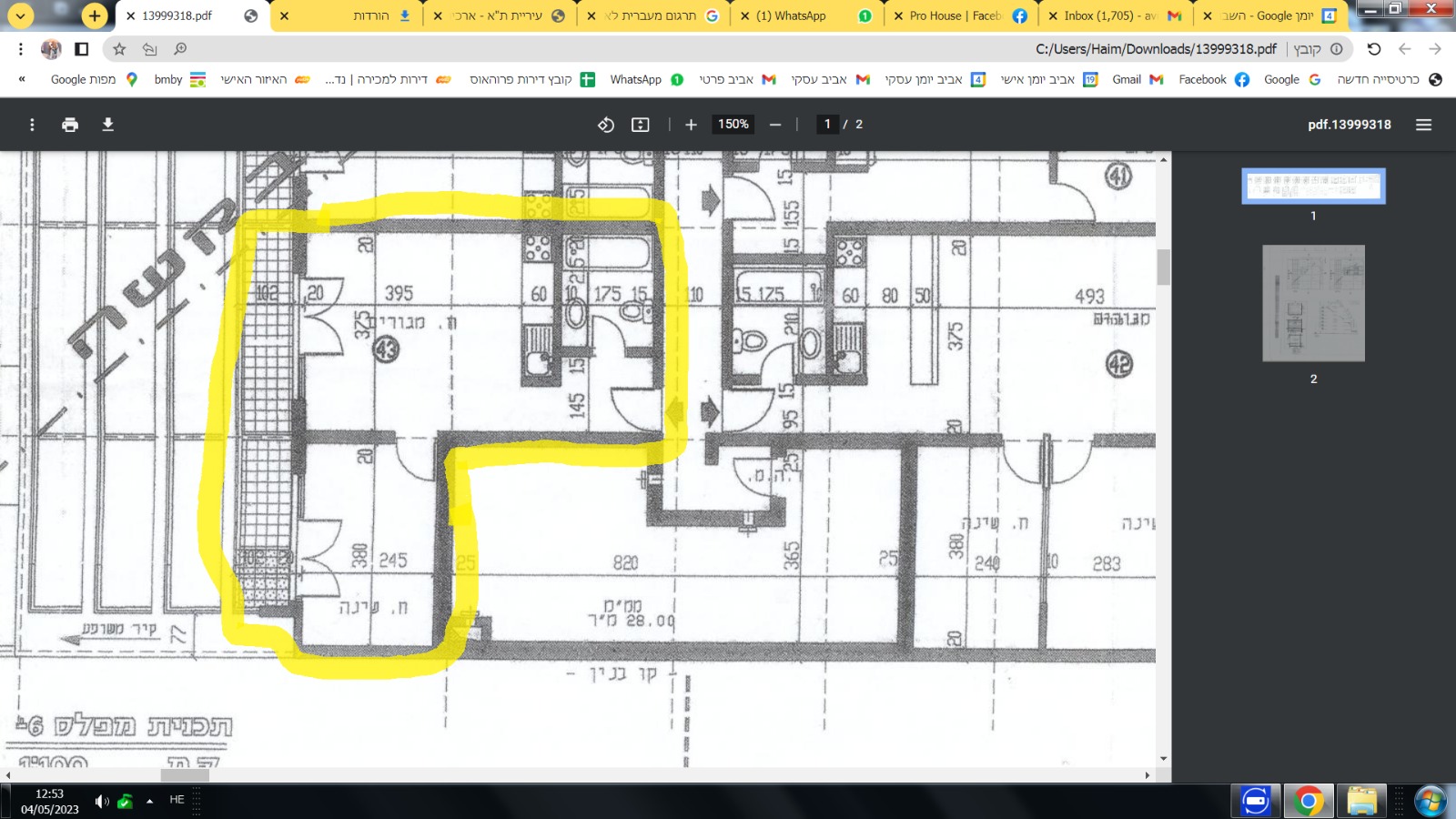
Task: Download the PDF file
Action: pos(107,125)
